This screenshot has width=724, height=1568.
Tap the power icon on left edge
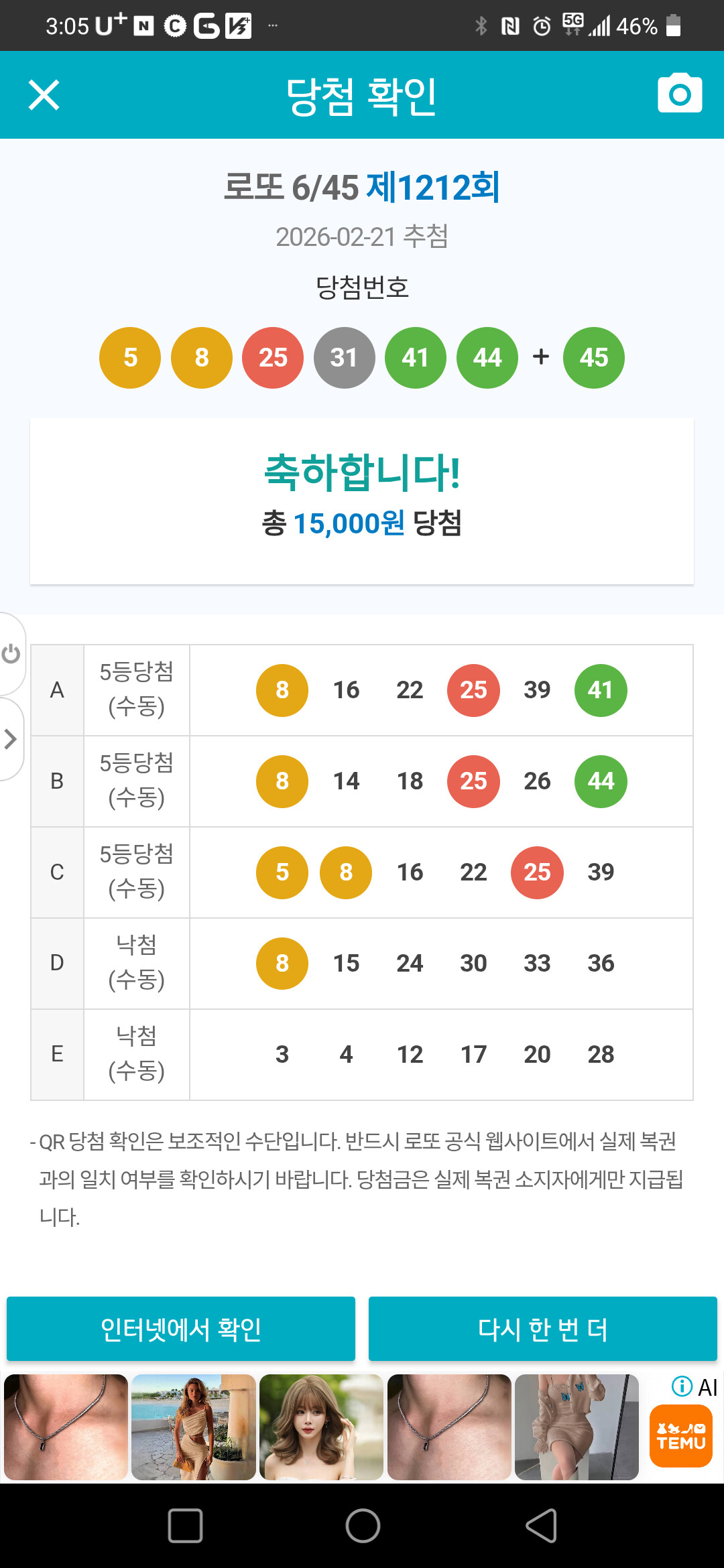pyautogui.click(x=11, y=653)
